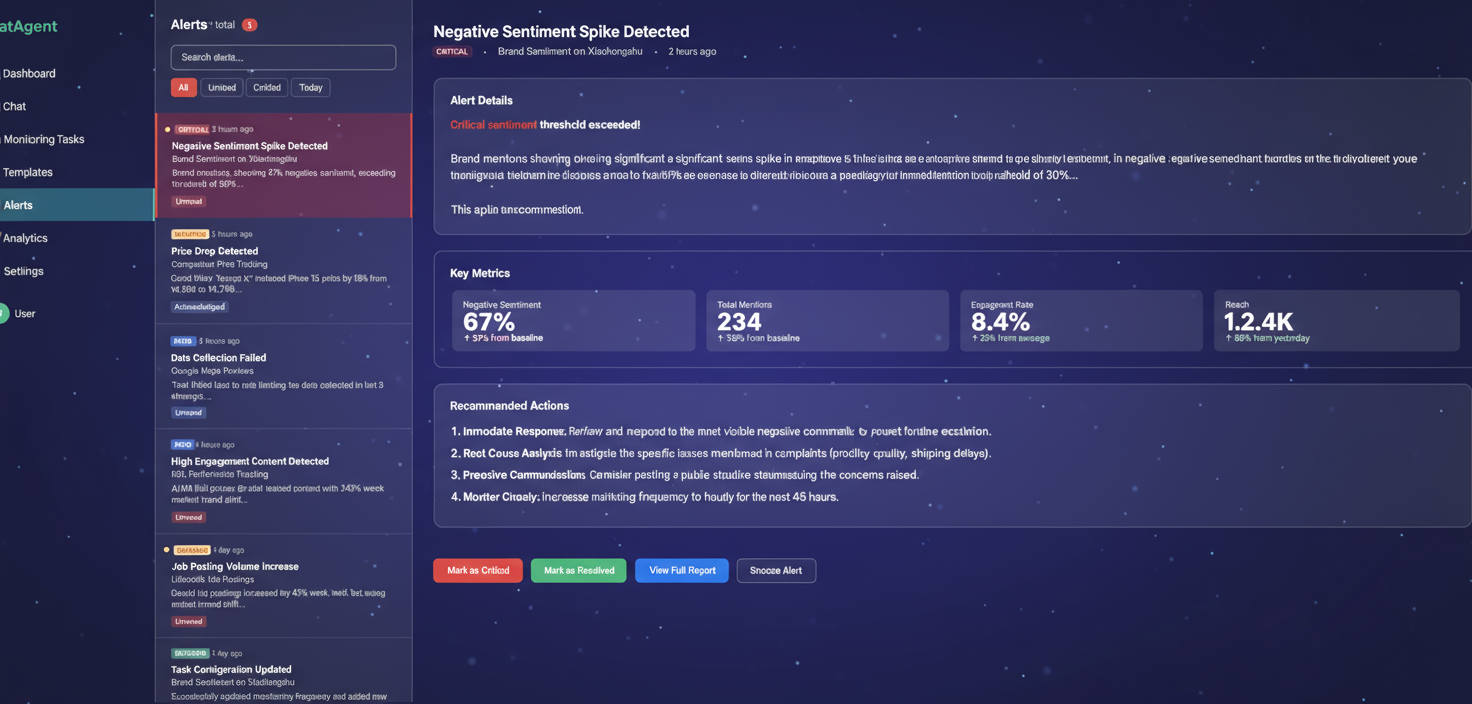The height and width of the screenshot is (704, 1472).
Task: Toggle the 'Critical' alerts filter
Action: tap(266, 87)
